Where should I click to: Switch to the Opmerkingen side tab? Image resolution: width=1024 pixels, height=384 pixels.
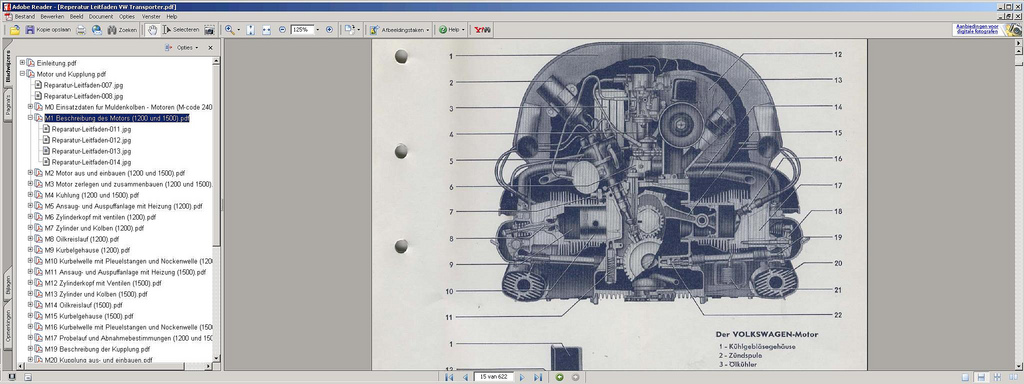8,326
